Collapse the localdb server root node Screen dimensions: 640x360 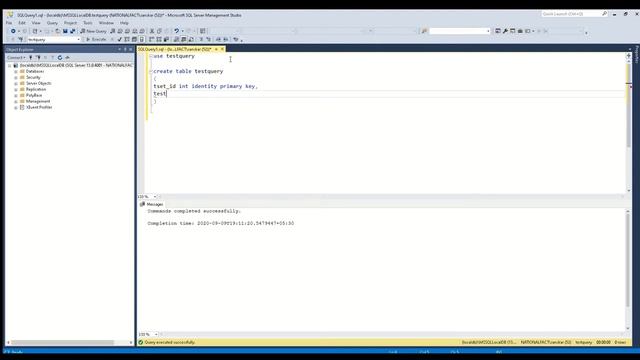[10, 65]
